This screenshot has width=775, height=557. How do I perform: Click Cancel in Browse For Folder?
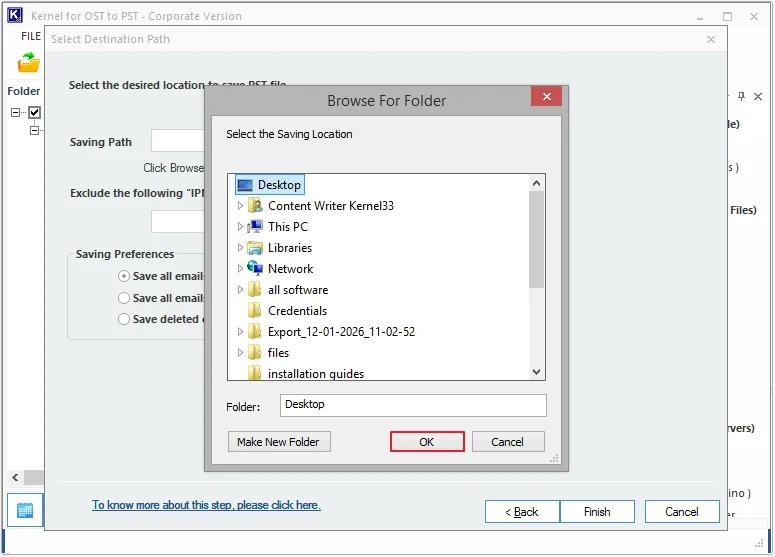(508, 442)
